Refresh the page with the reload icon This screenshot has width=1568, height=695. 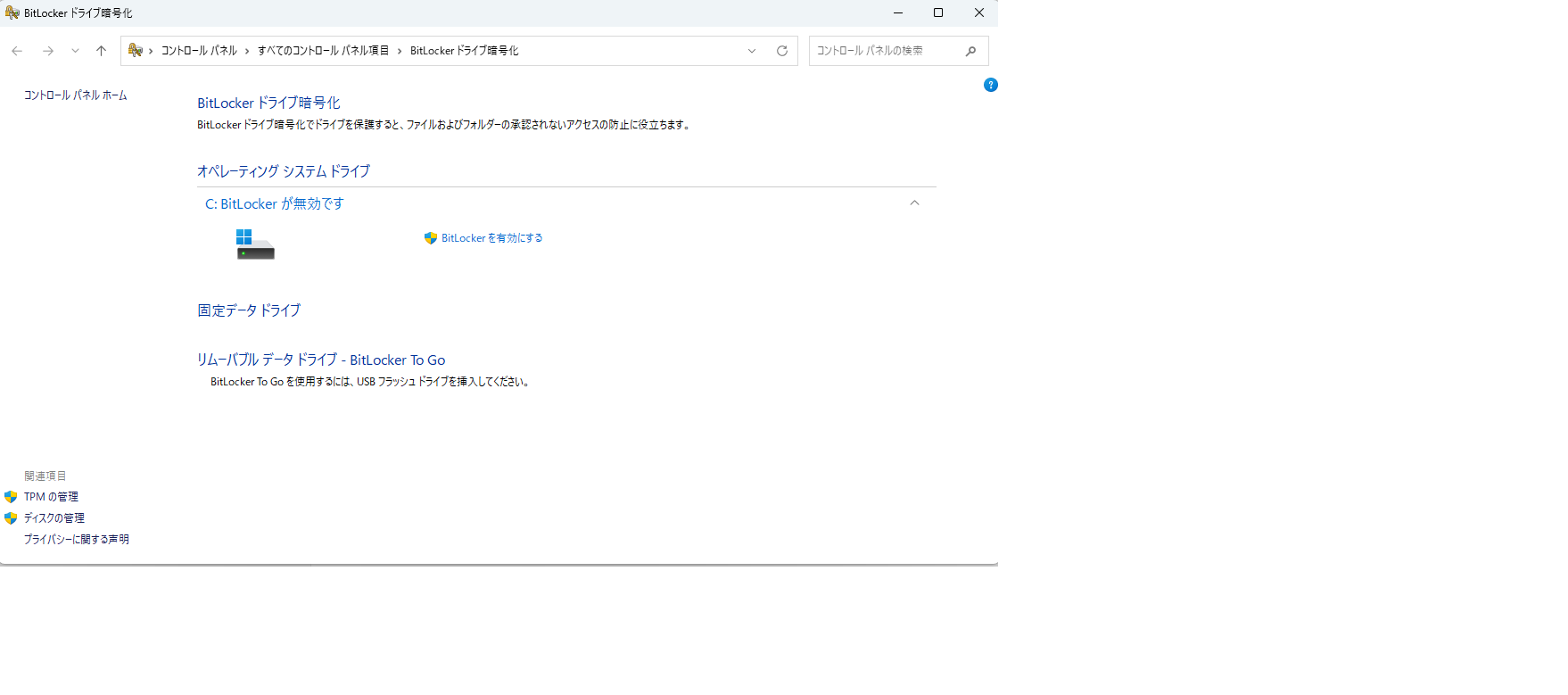click(782, 51)
